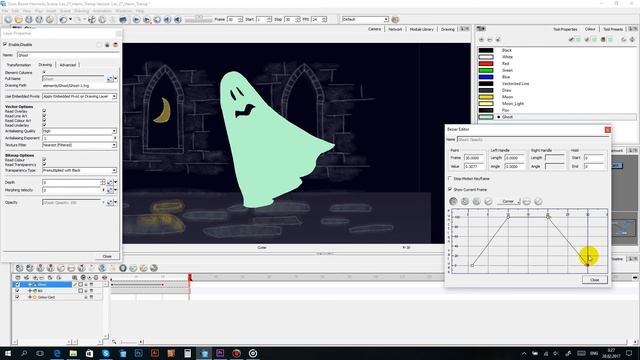Screen dimensions: 640x360
Task: Click the last round icon in Bezier Editor toolbar
Action: (x=538, y=201)
